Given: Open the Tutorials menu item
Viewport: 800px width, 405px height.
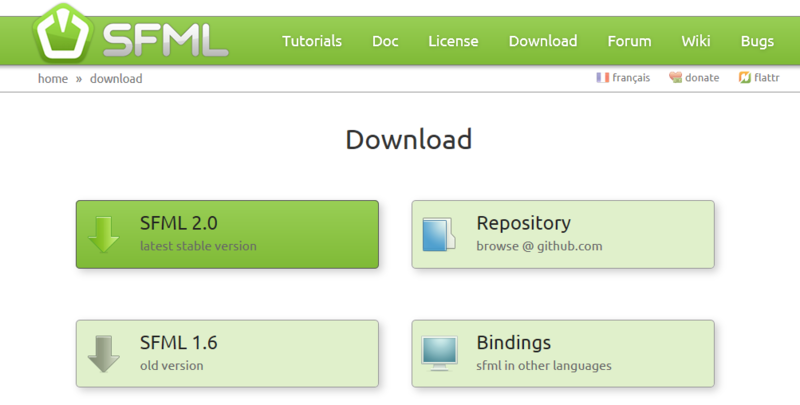Looking at the screenshot, I should 312,41.
